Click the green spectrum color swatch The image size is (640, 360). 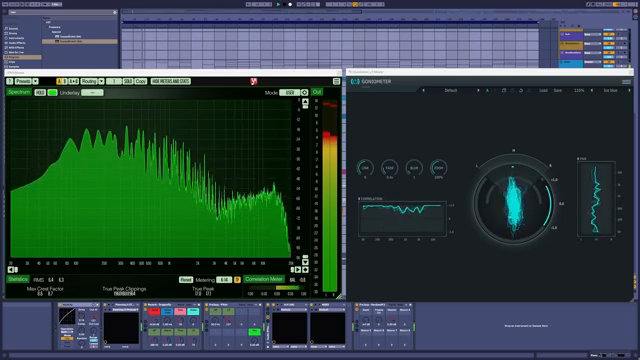click(x=53, y=93)
